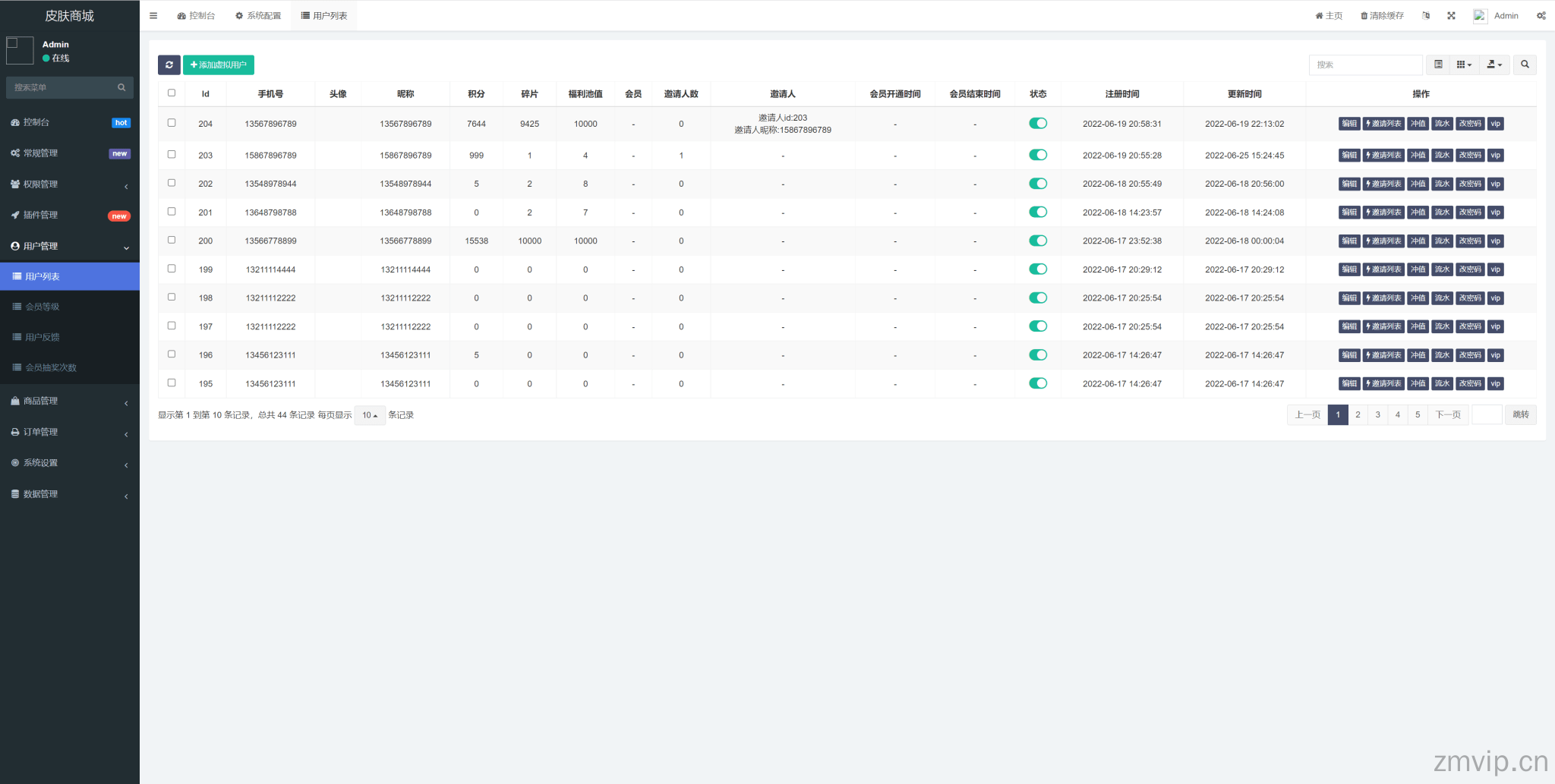The image size is (1555, 784).
Task: Click the magnifier search button beside toolbar
Action: tap(1525, 65)
